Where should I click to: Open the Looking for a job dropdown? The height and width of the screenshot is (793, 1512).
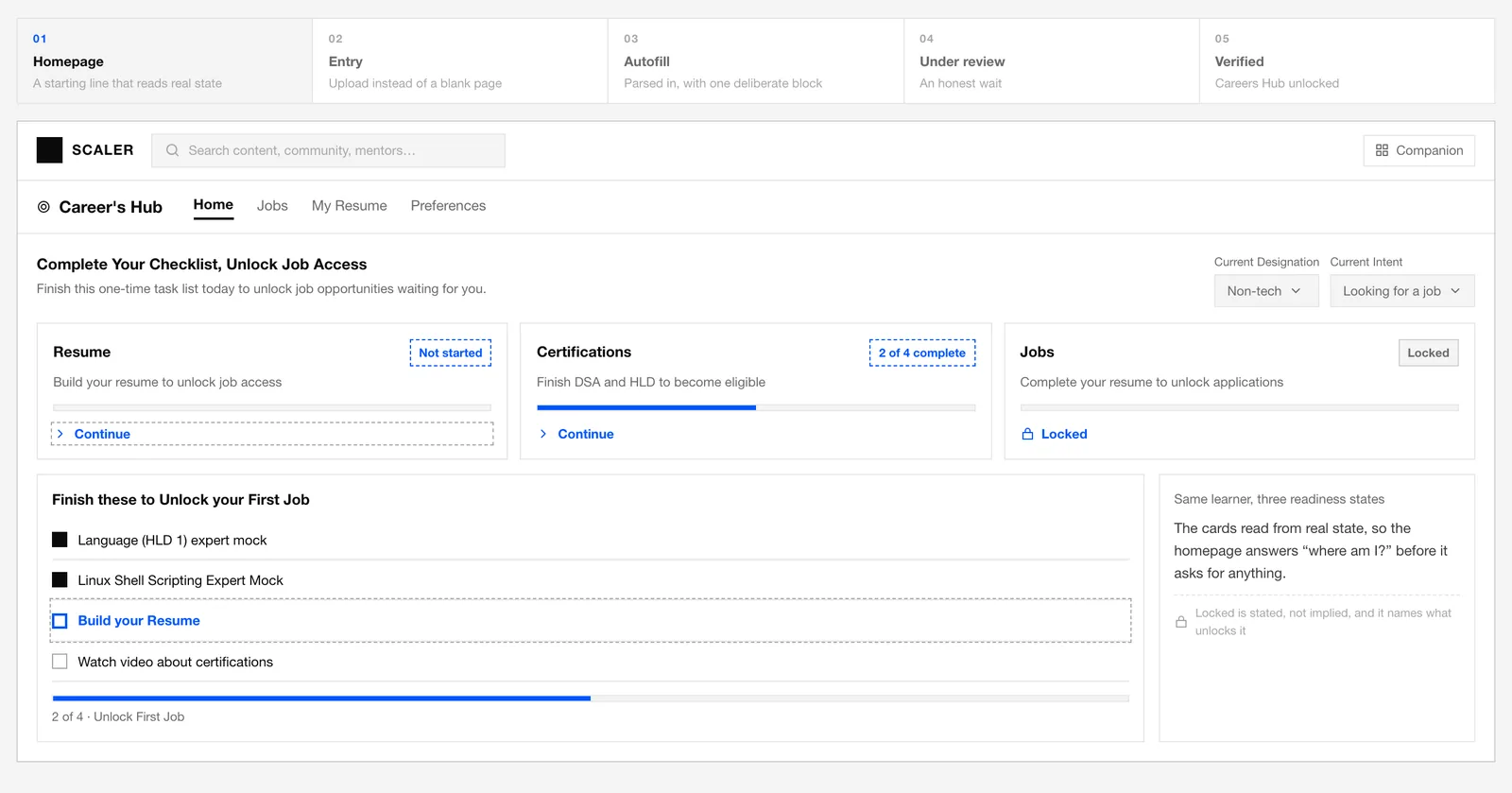click(x=1401, y=291)
